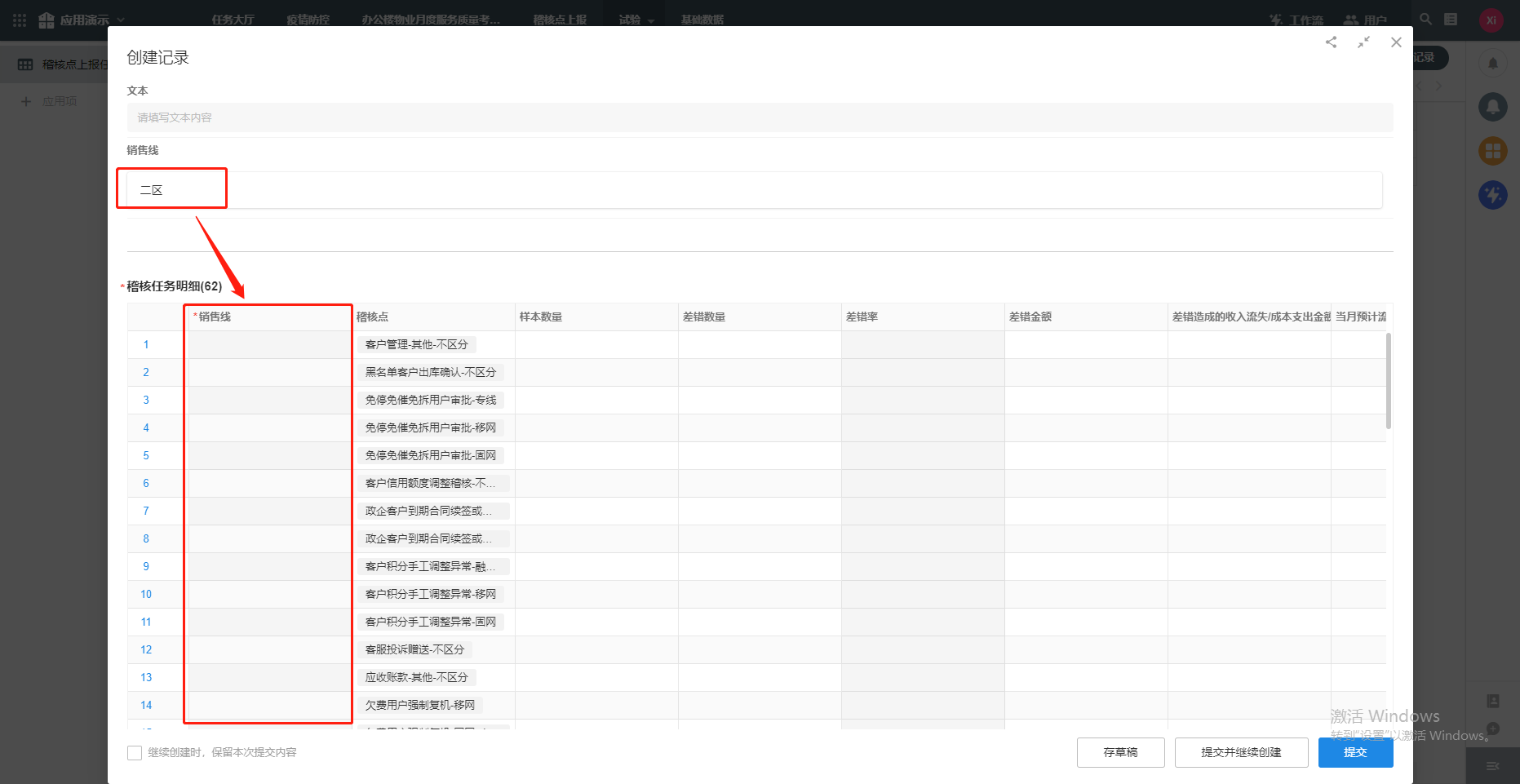
Task: Open the Xi user avatar menu
Action: [1491, 20]
